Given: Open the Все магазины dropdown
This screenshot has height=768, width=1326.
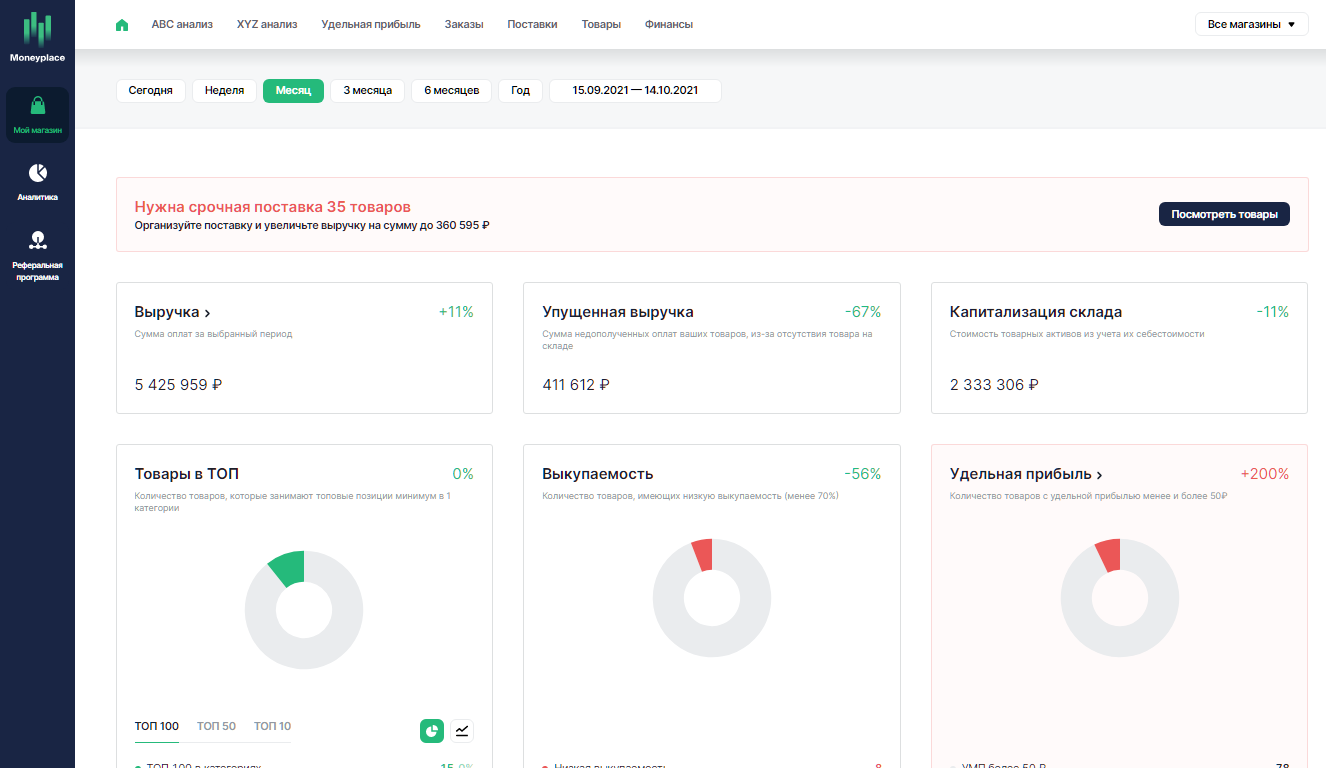Looking at the screenshot, I should point(1251,24).
